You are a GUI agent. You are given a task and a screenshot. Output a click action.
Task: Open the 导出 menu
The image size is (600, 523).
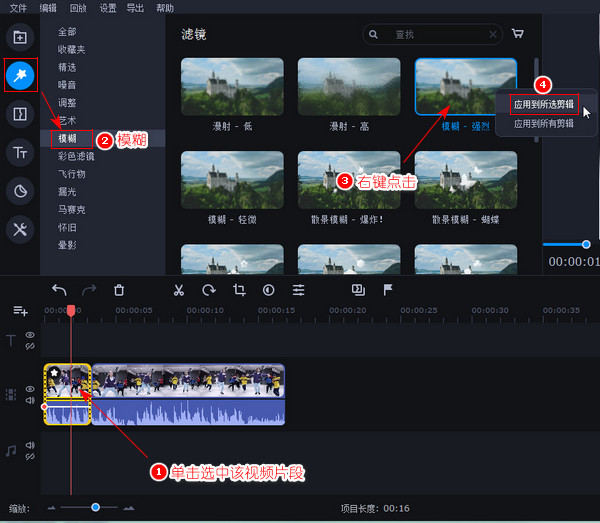[135, 8]
